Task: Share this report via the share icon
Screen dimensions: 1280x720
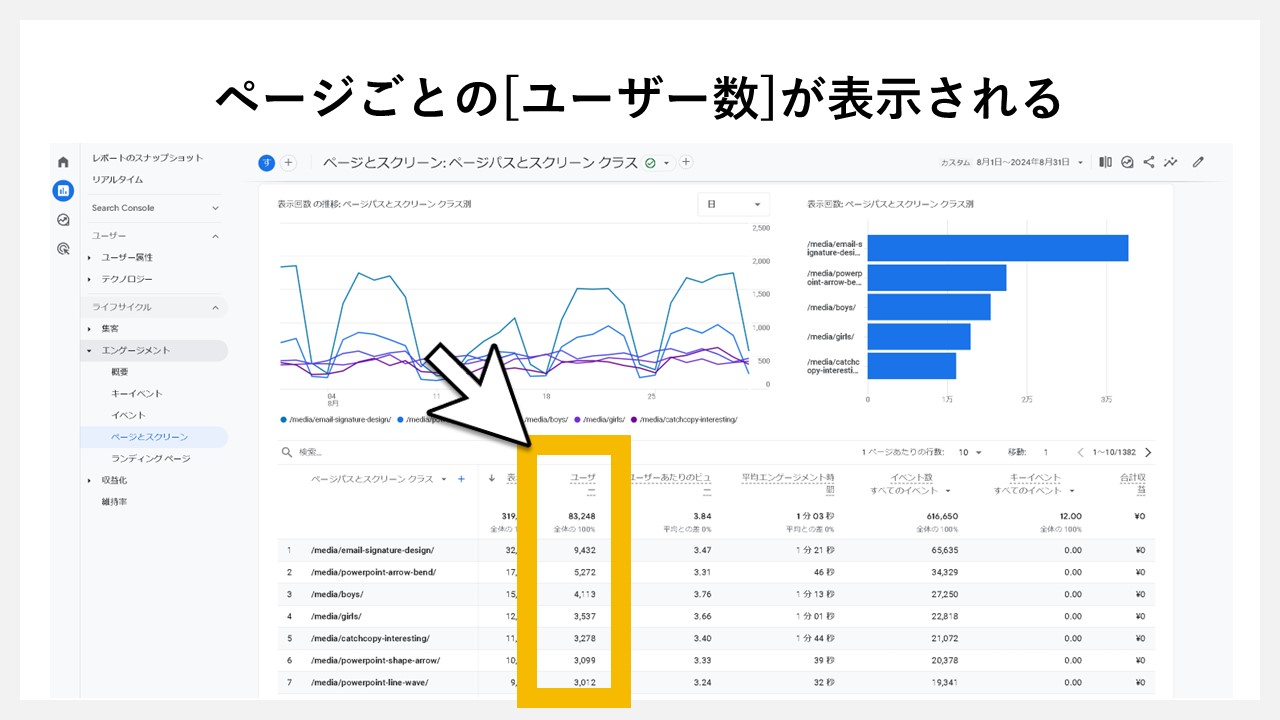Action: 1148,162
